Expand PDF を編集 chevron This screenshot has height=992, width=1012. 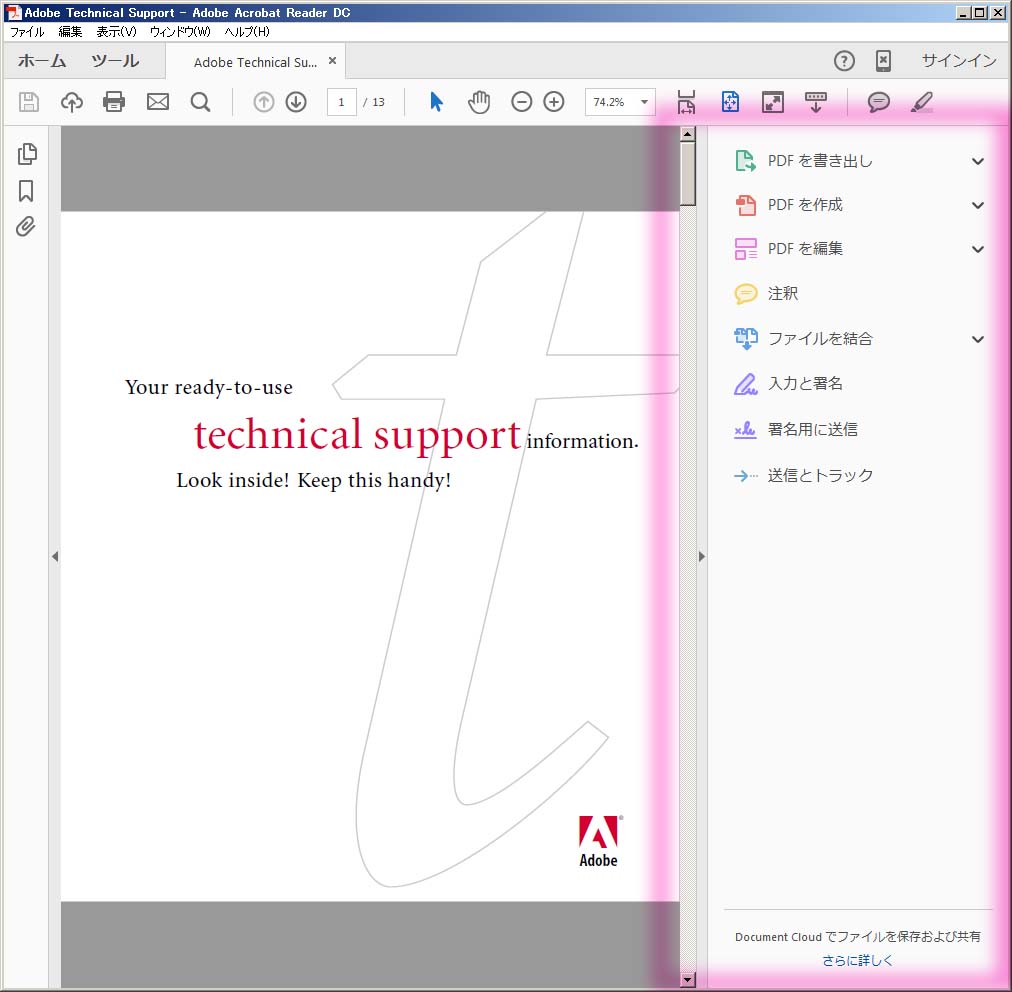click(978, 249)
